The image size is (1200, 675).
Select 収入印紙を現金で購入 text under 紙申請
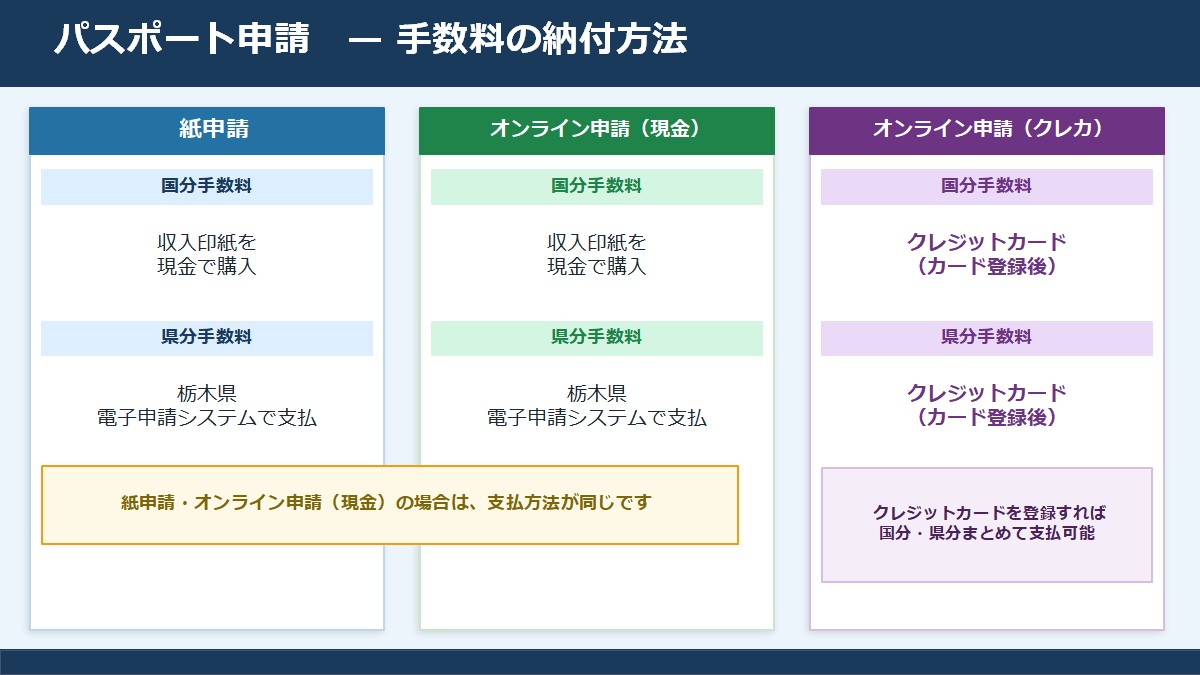[207, 255]
